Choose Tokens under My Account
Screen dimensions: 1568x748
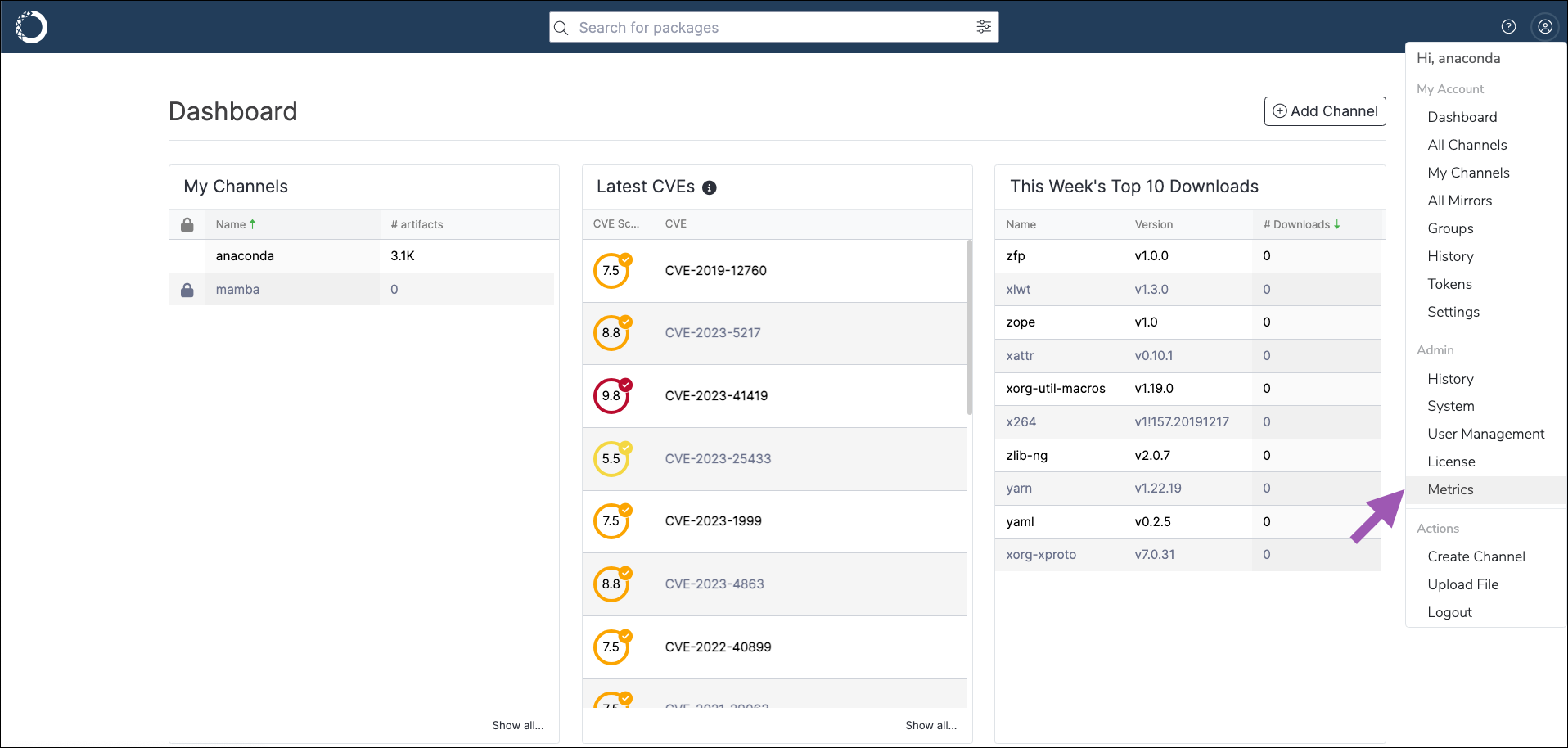pyautogui.click(x=1449, y=284)
